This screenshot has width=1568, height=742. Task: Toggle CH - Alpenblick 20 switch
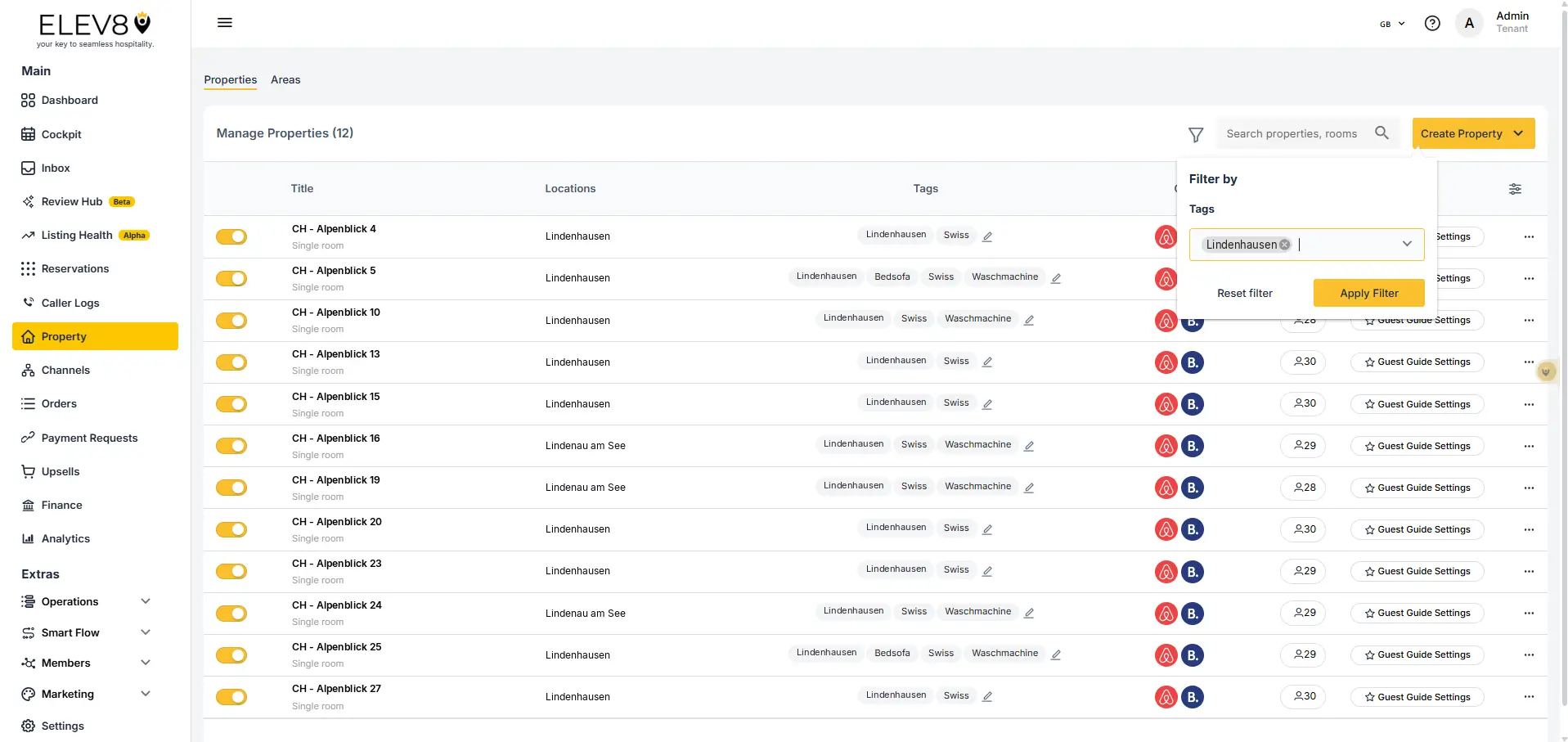pyautogui.click(x=231, y=529)
